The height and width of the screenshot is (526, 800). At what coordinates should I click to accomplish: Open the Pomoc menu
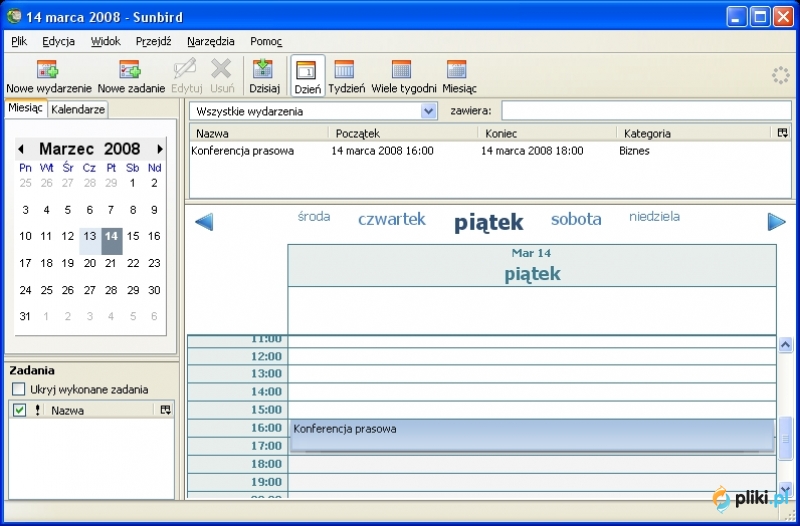266,41
